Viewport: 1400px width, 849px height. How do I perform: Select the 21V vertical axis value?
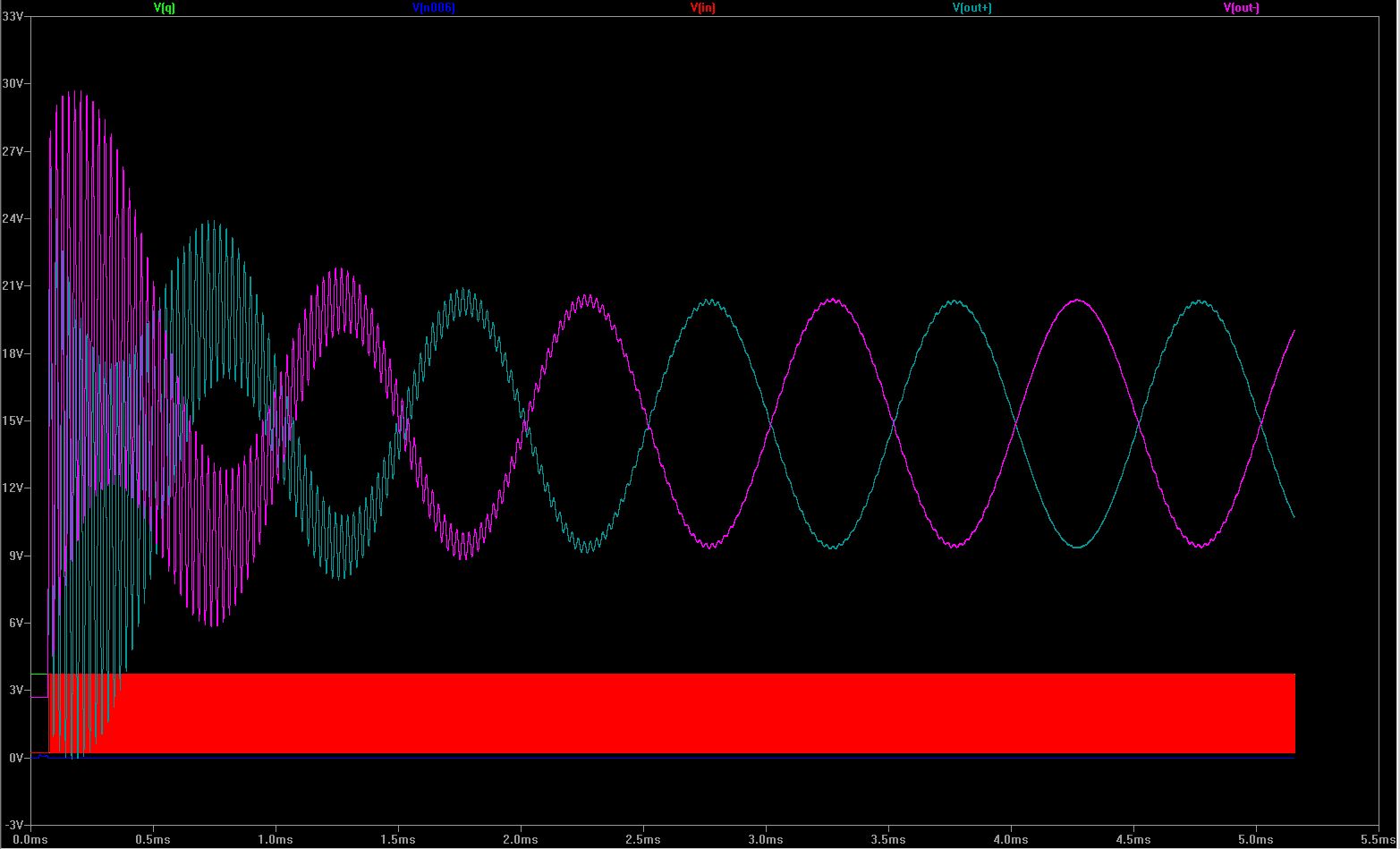[13, 285]
